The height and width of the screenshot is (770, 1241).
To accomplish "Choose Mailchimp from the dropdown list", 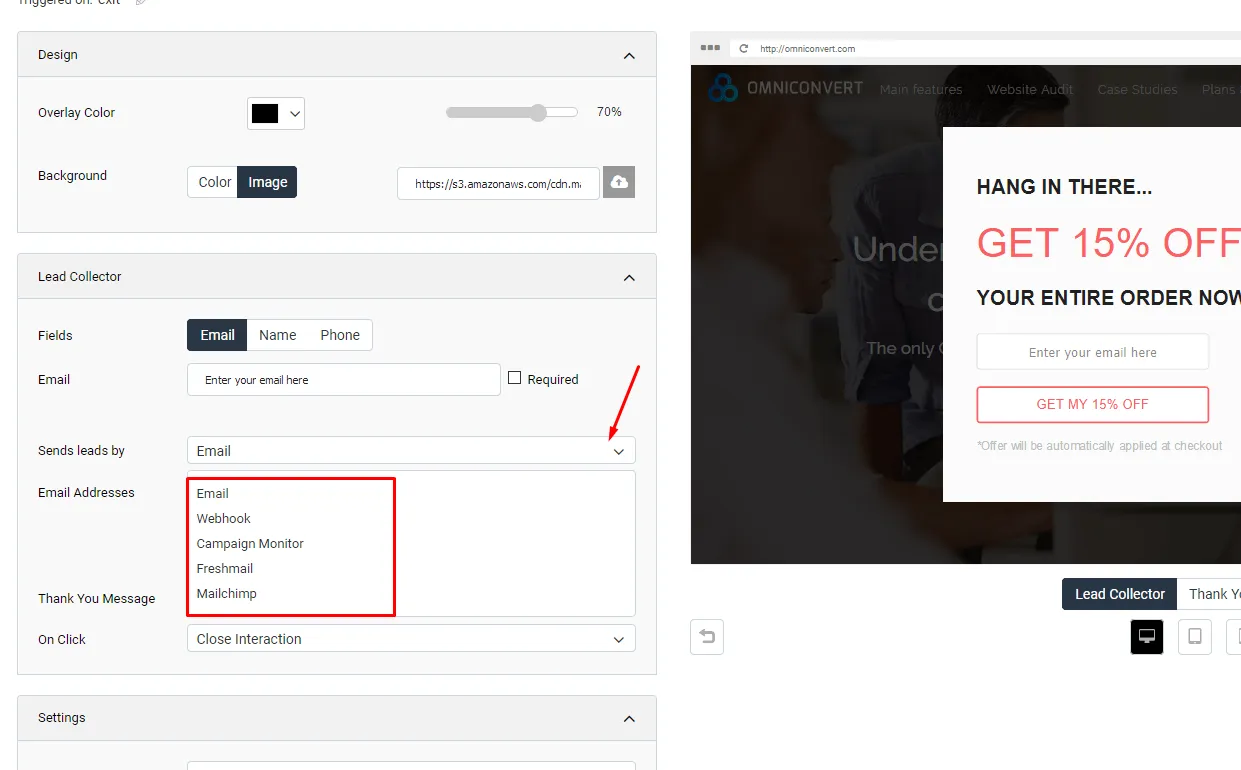I will click(227, 593).
